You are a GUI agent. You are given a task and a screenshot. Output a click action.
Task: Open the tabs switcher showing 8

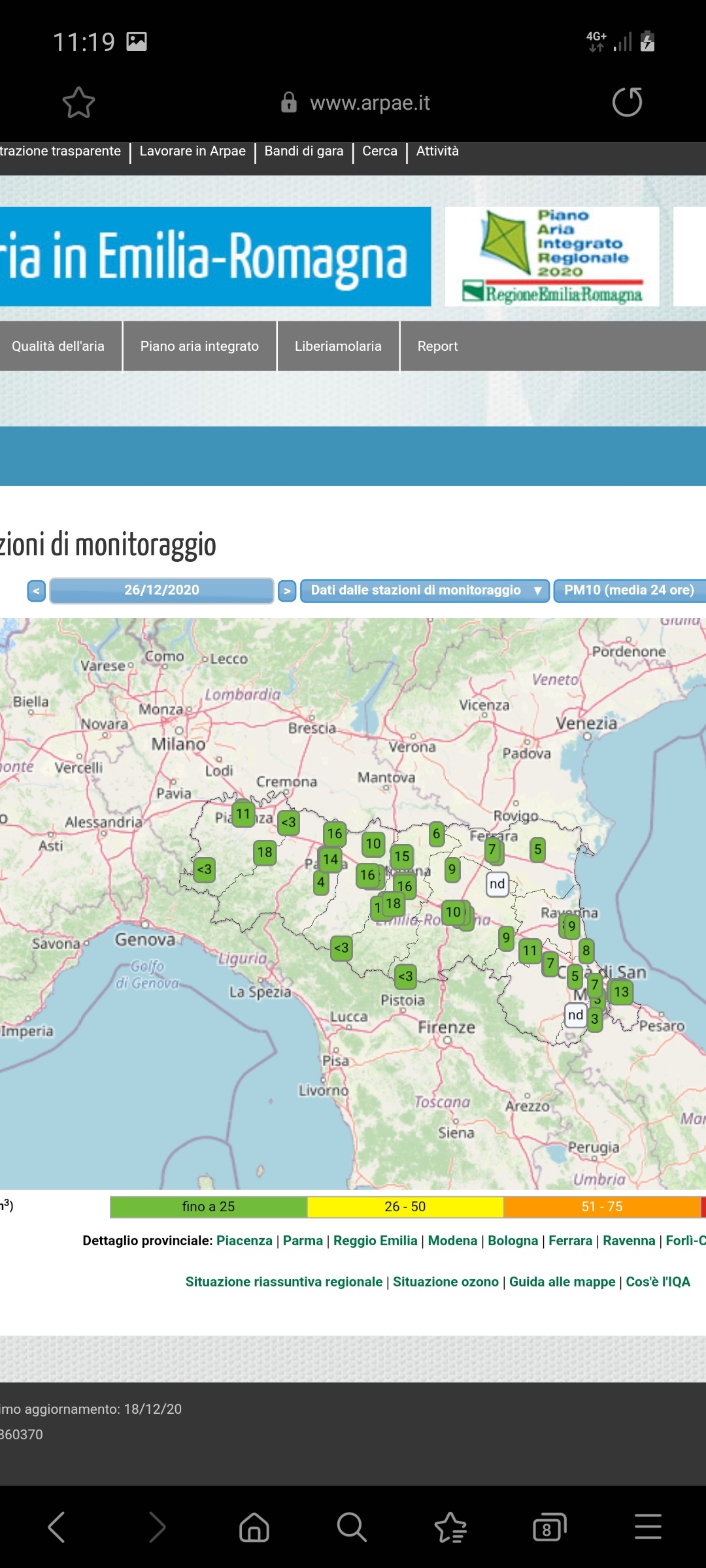pyautogui.click(x=549, y=1527)
